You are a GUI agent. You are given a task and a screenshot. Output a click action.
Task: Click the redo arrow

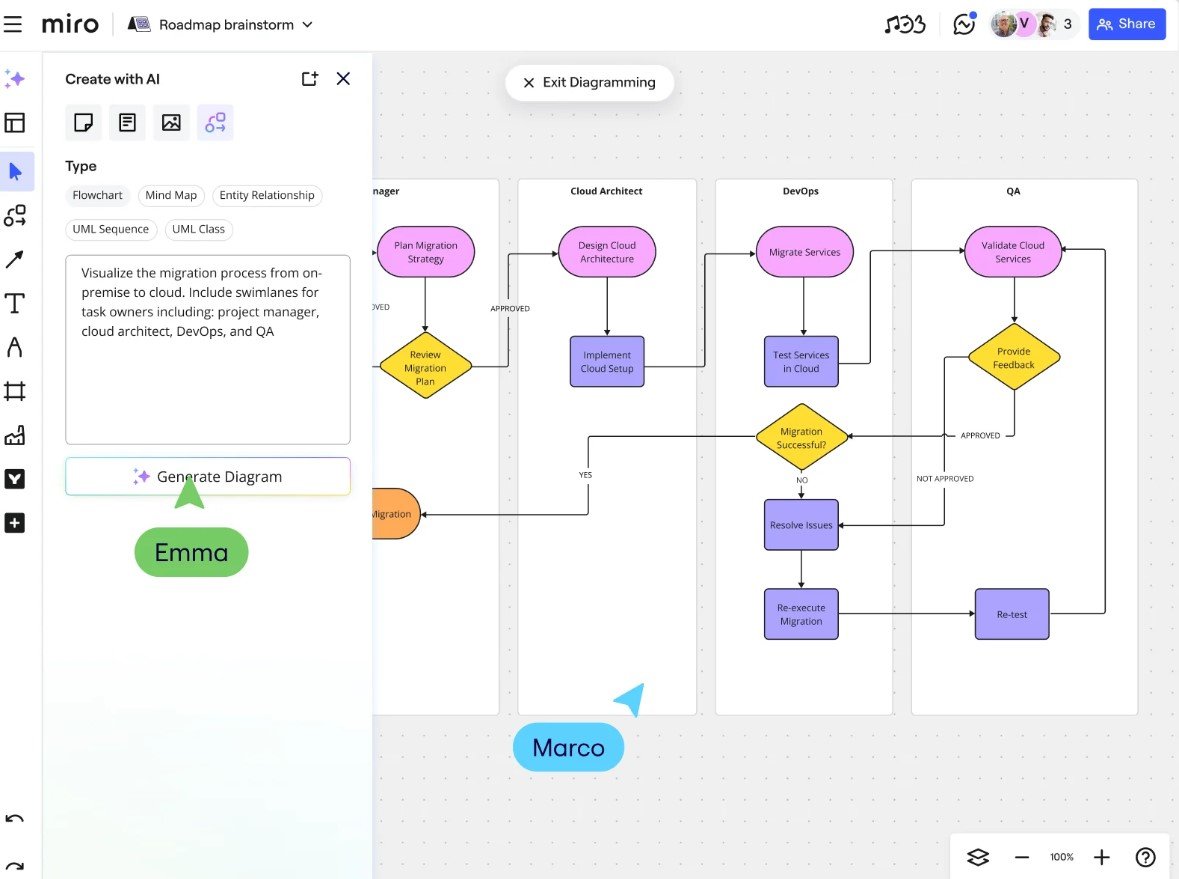[x=15, y=866]
